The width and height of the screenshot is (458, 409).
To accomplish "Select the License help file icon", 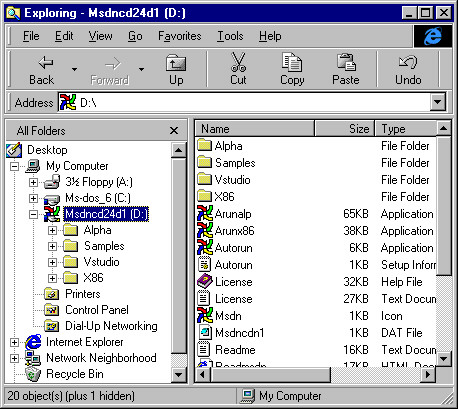I will point(204,281).
